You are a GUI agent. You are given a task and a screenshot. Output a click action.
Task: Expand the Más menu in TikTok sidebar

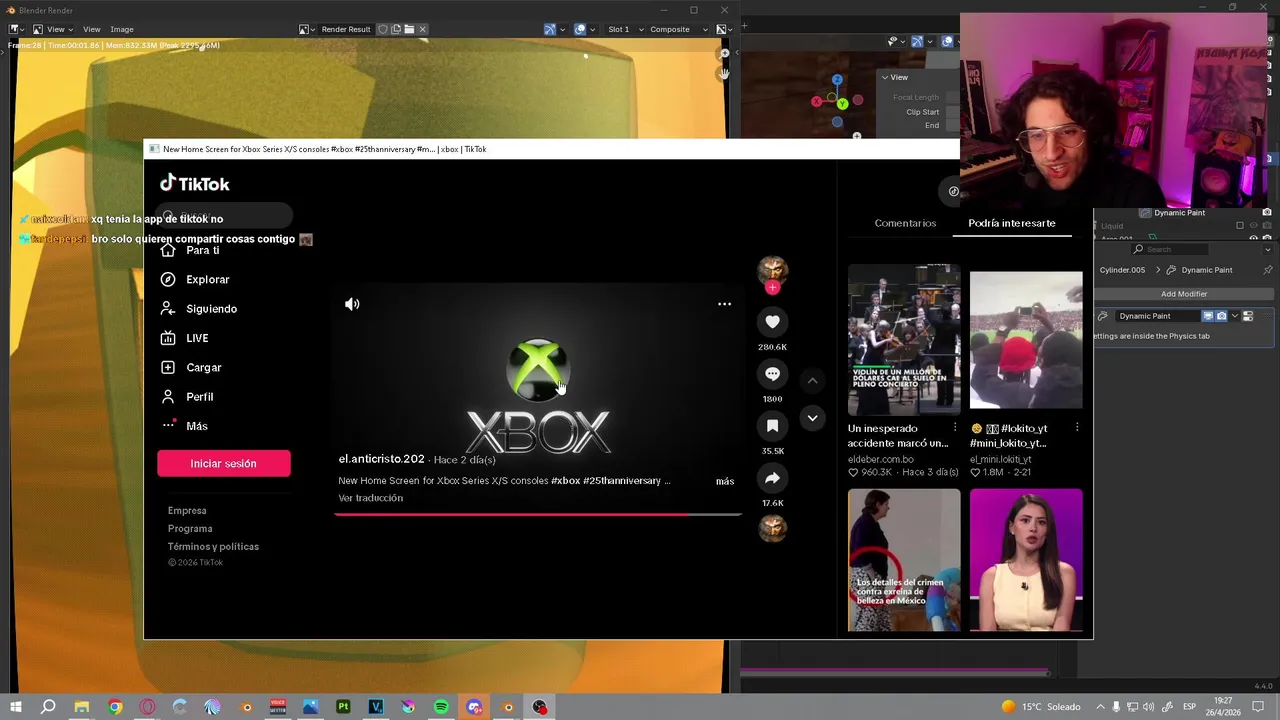185,426
